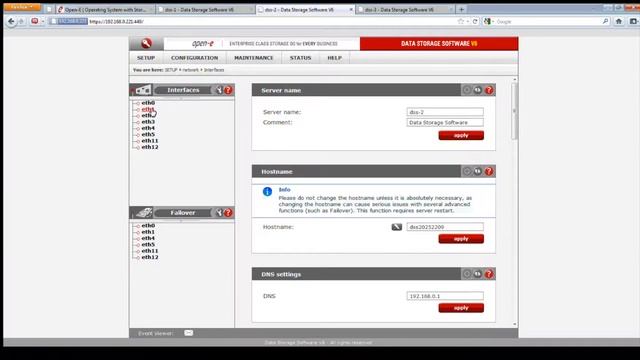This screenshot has height=360, width=640.
Task: Focus the Hostname input field
Action: [445, 227]
